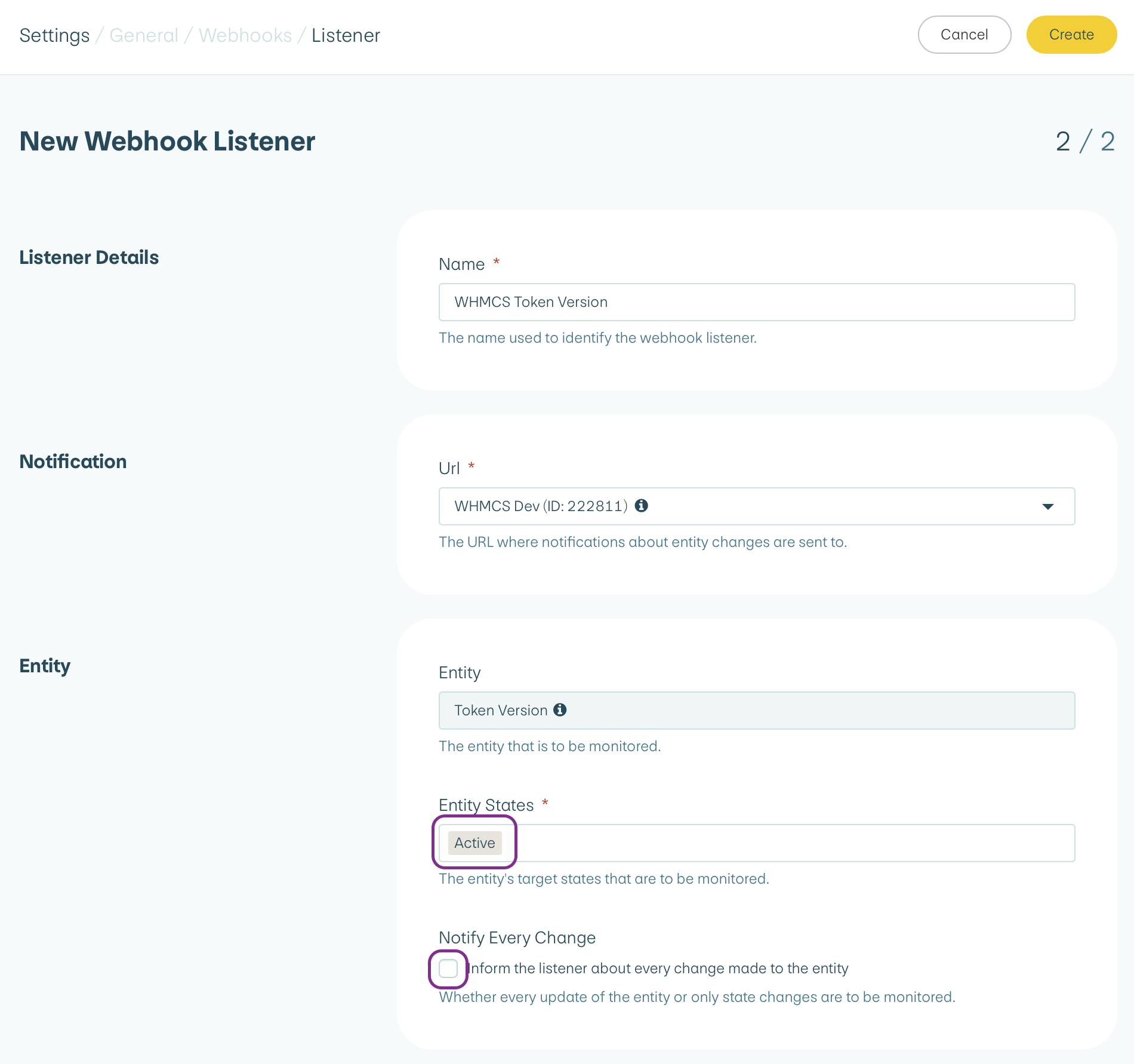Screen dimensions: 1134x1064
Task: Enable the Notify Every Change checkbox
Action: click(448, 968)
